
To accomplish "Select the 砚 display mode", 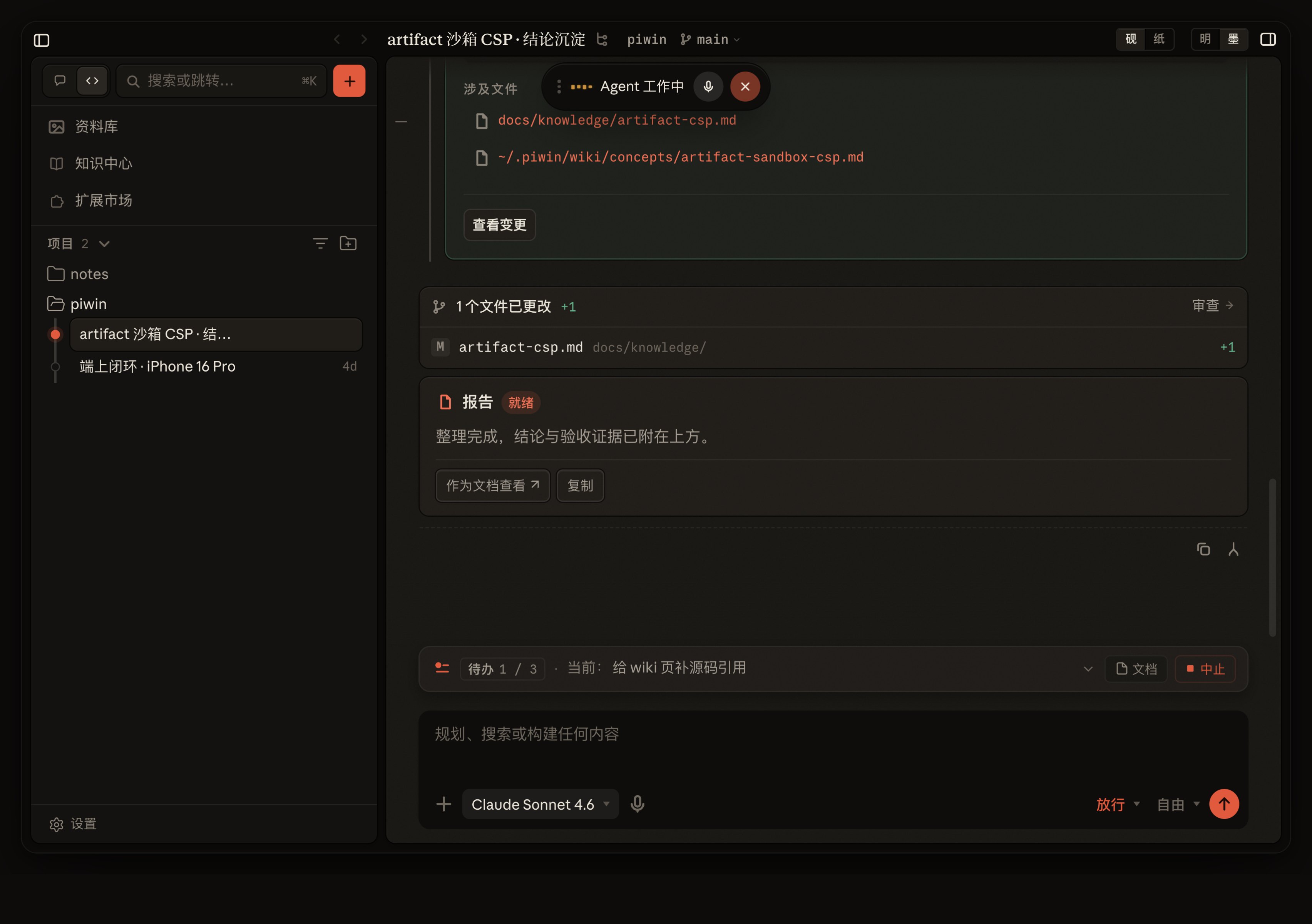I will click(x=1131, y=39).
